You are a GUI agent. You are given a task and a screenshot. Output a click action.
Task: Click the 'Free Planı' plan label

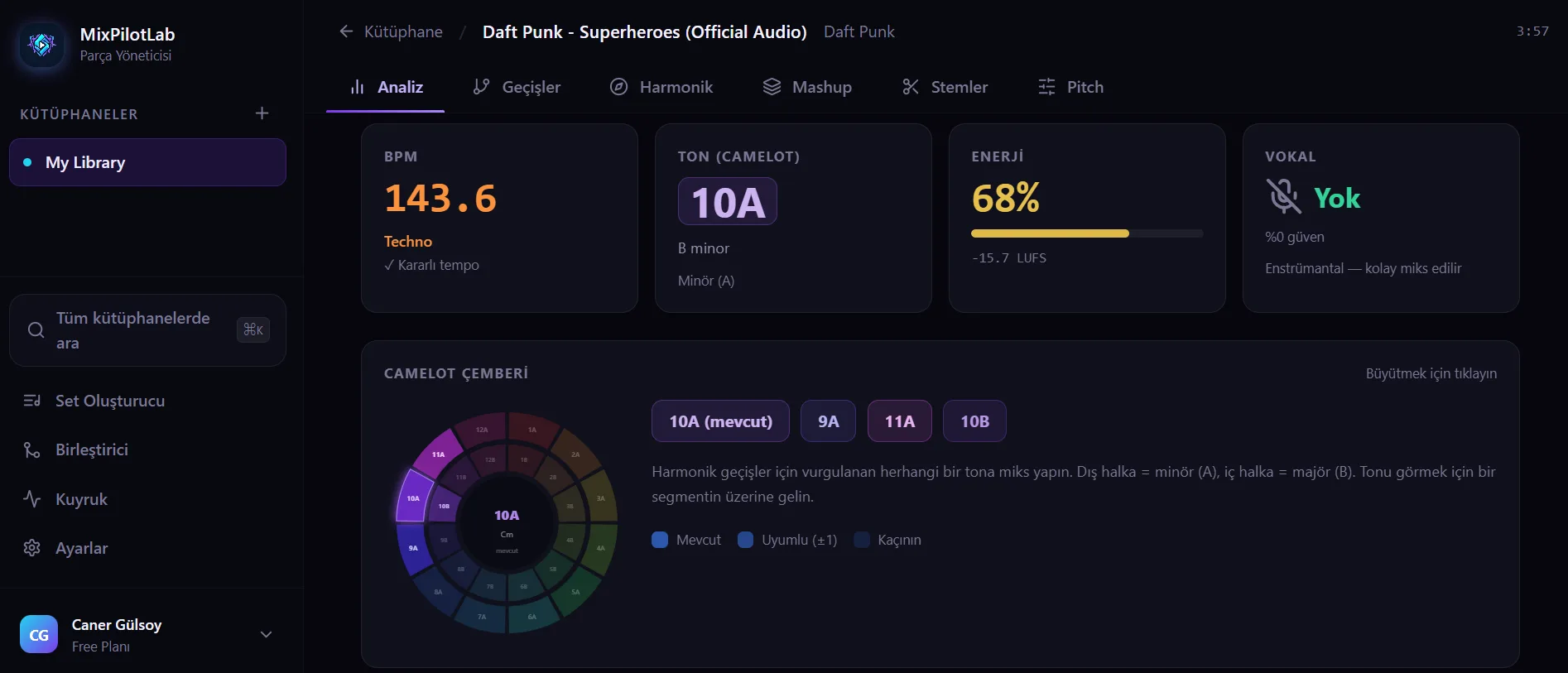pos(101,647)
